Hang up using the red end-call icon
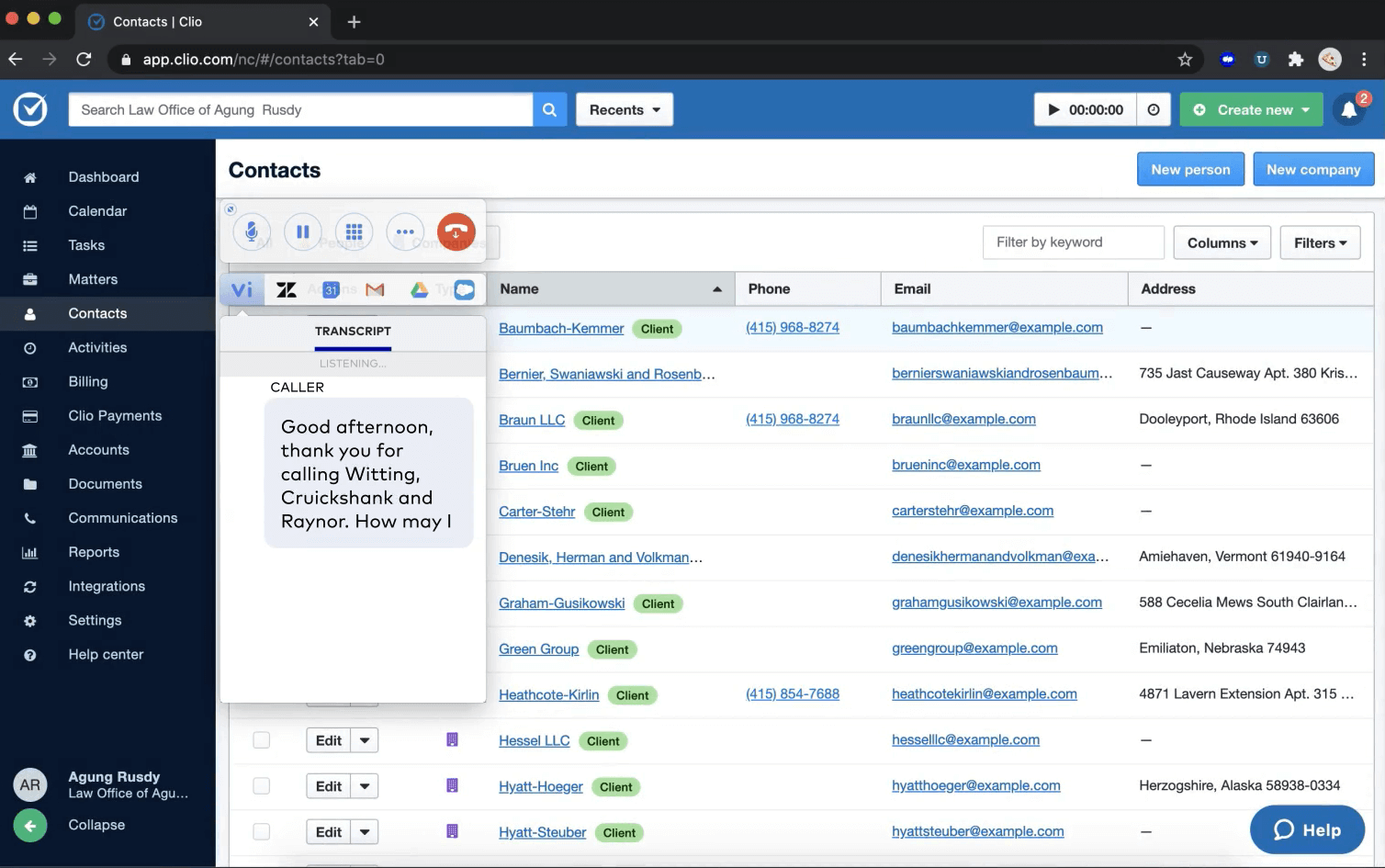This screenshot has height=868, width=1385. point(456,231)
